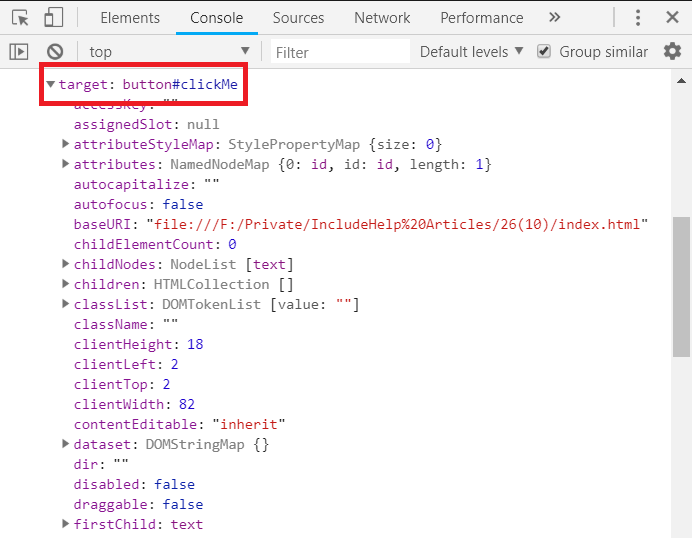
Task: Expand the attributeStyleMap property
Action: coord(65,144)
